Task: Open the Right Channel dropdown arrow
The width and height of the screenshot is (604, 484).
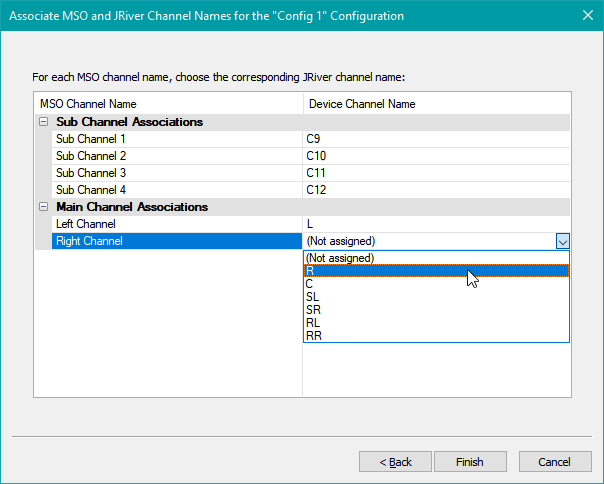Action: point(562,241)
